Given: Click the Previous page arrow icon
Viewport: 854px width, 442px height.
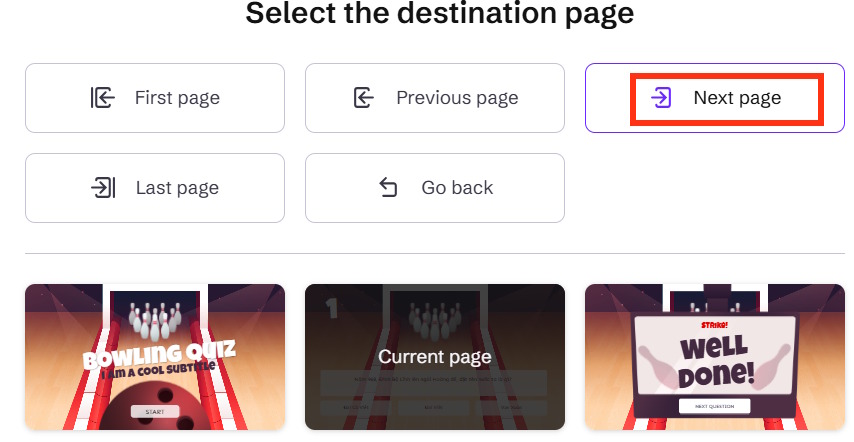Looking at the screenshot, I should (x=364, y=98).
